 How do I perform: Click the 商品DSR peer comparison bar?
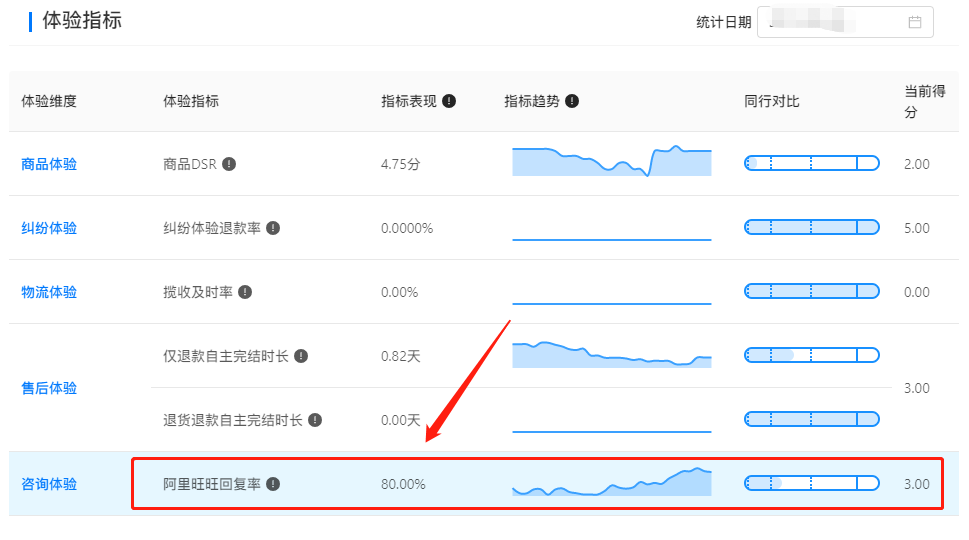(811, 163)
